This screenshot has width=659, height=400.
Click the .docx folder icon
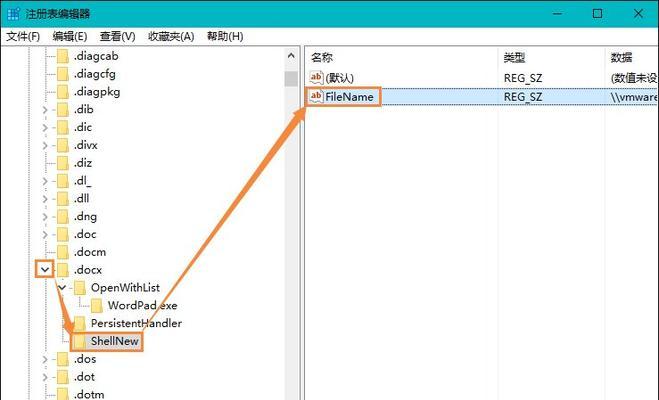[x=63, y=270]
